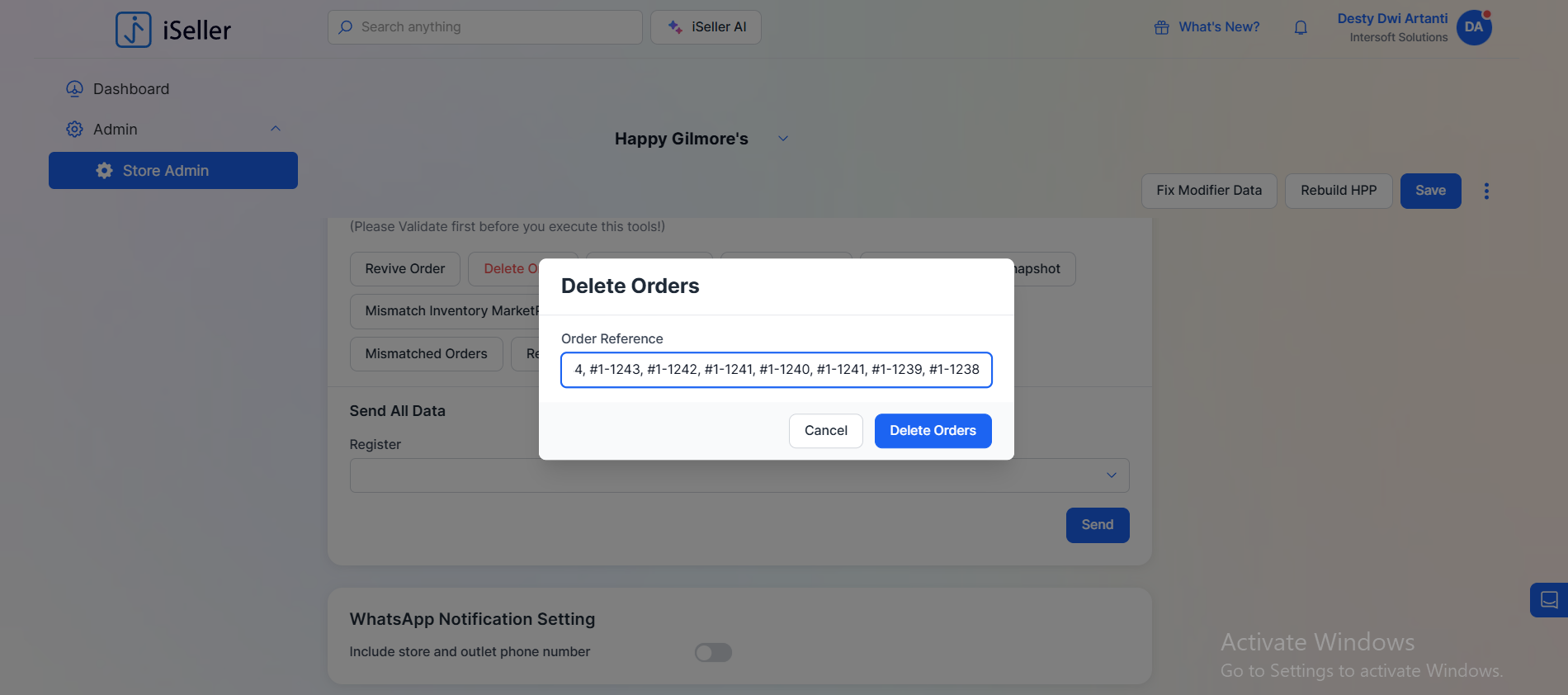
Task: Click the What's New gift icon
Action: (x=1162, y=27)
